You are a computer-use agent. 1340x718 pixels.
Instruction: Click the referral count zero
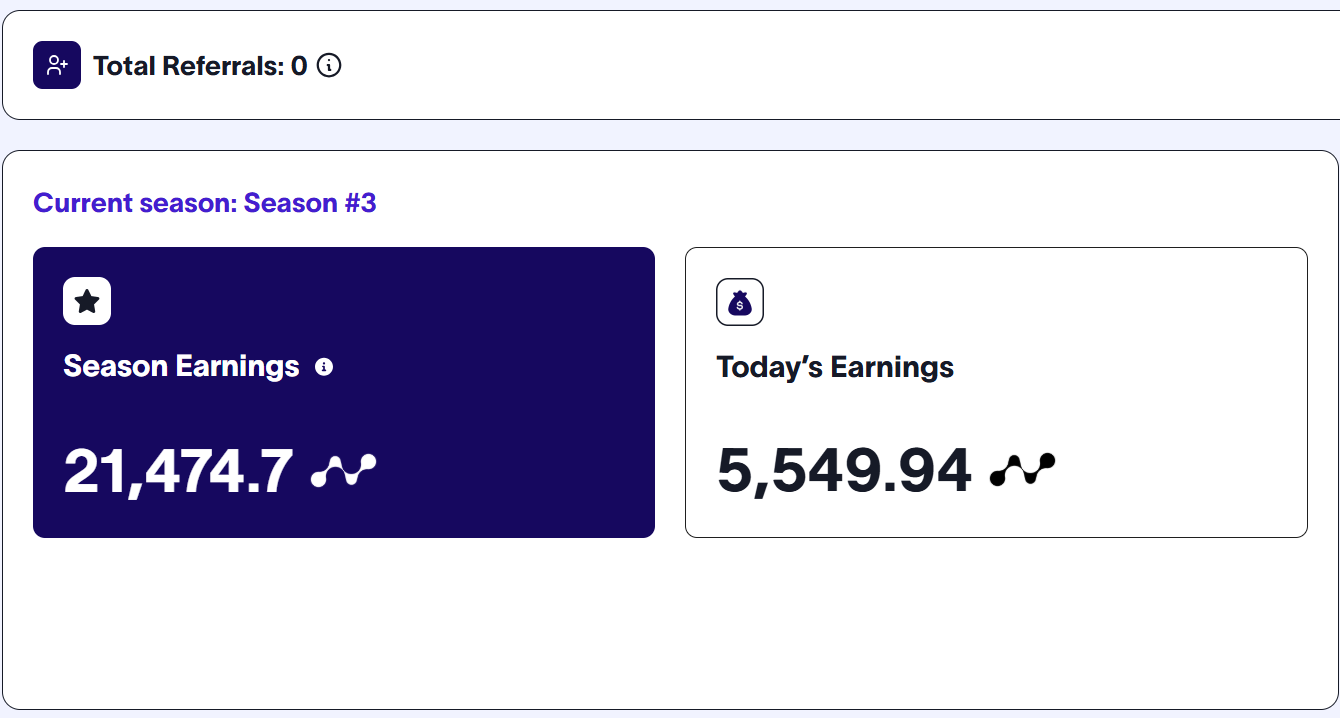(299, 67)
